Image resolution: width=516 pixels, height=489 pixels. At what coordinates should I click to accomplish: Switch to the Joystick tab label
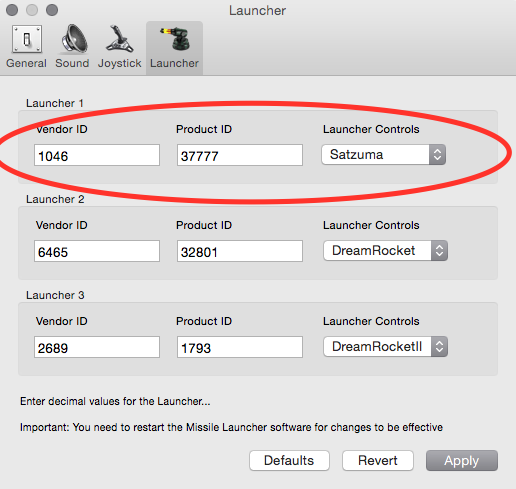[x=120, y=63]
